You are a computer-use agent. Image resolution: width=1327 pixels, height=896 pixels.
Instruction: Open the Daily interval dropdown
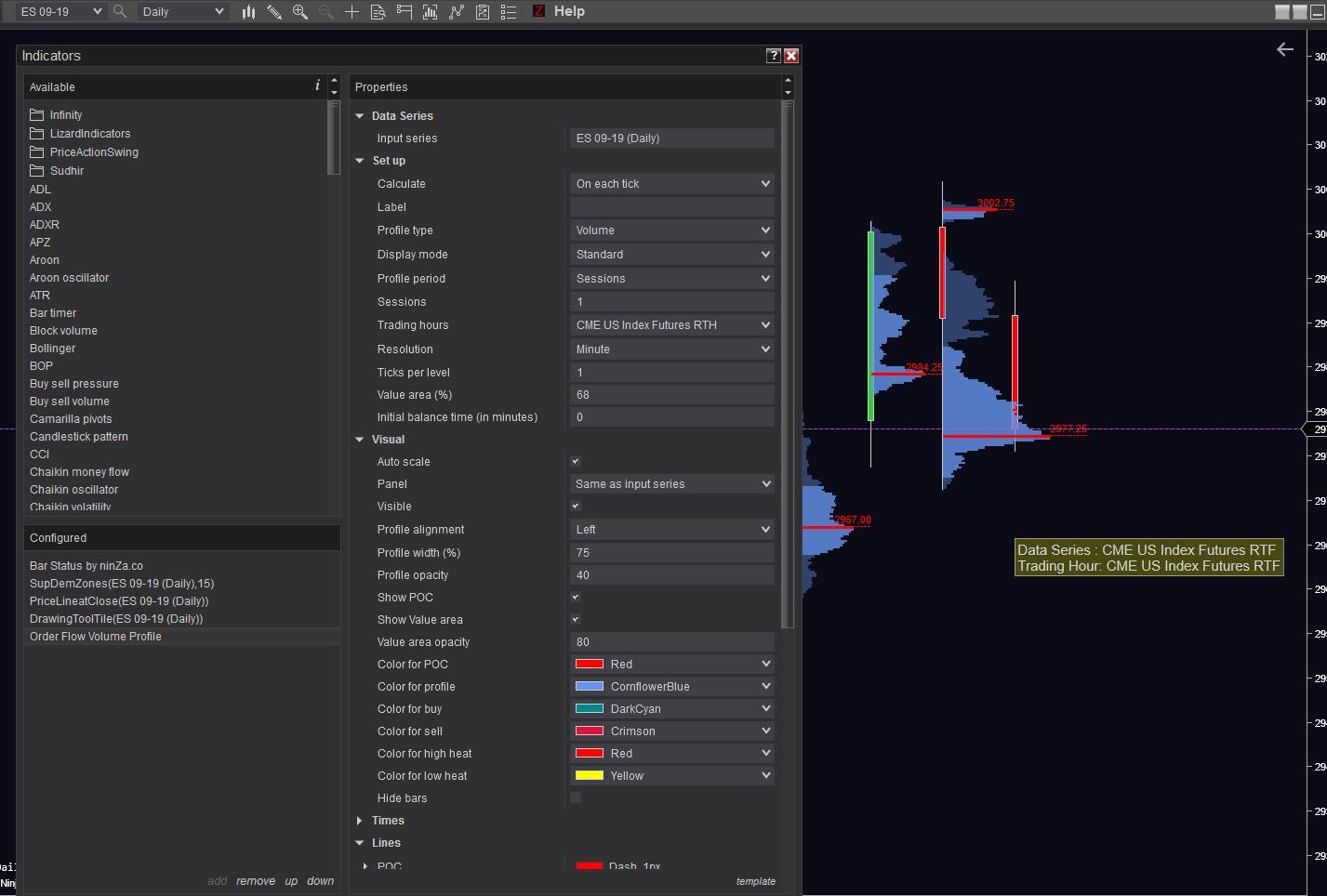182,12
